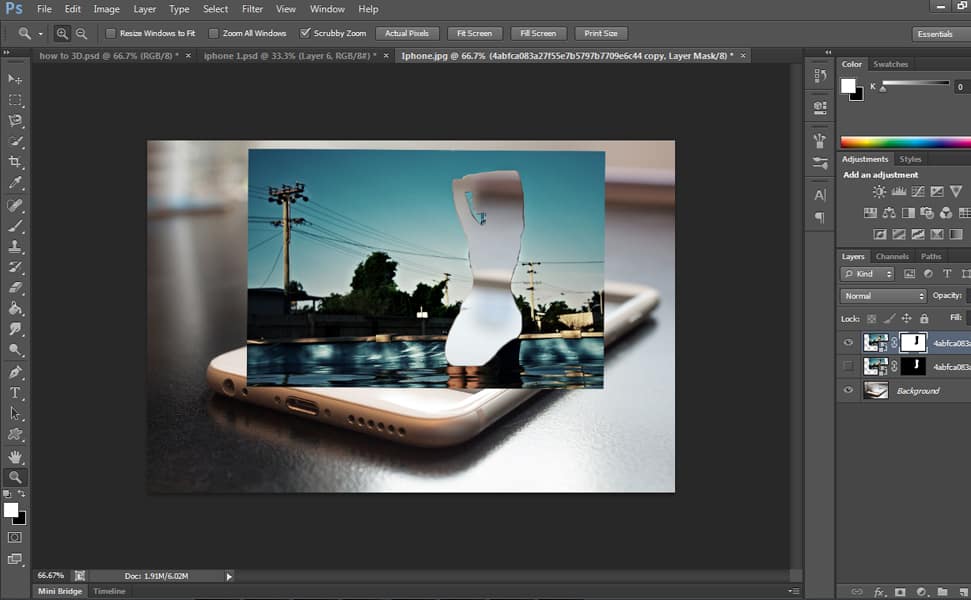This screenshot has width=971, height=600.
Task: Select the Move tool
Action: point(15,79)
